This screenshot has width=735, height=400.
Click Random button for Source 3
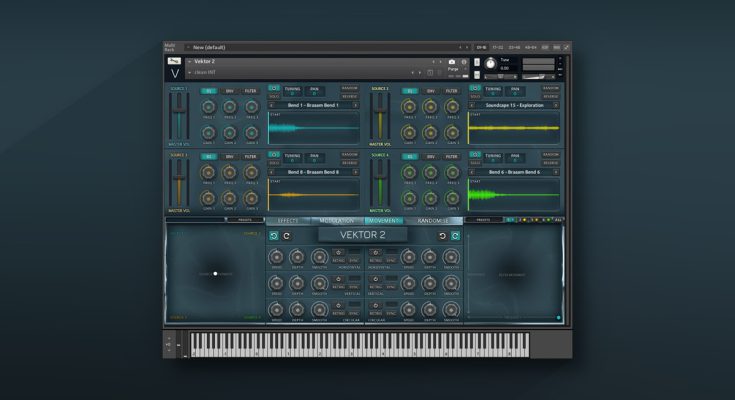(x=350, y=155)
